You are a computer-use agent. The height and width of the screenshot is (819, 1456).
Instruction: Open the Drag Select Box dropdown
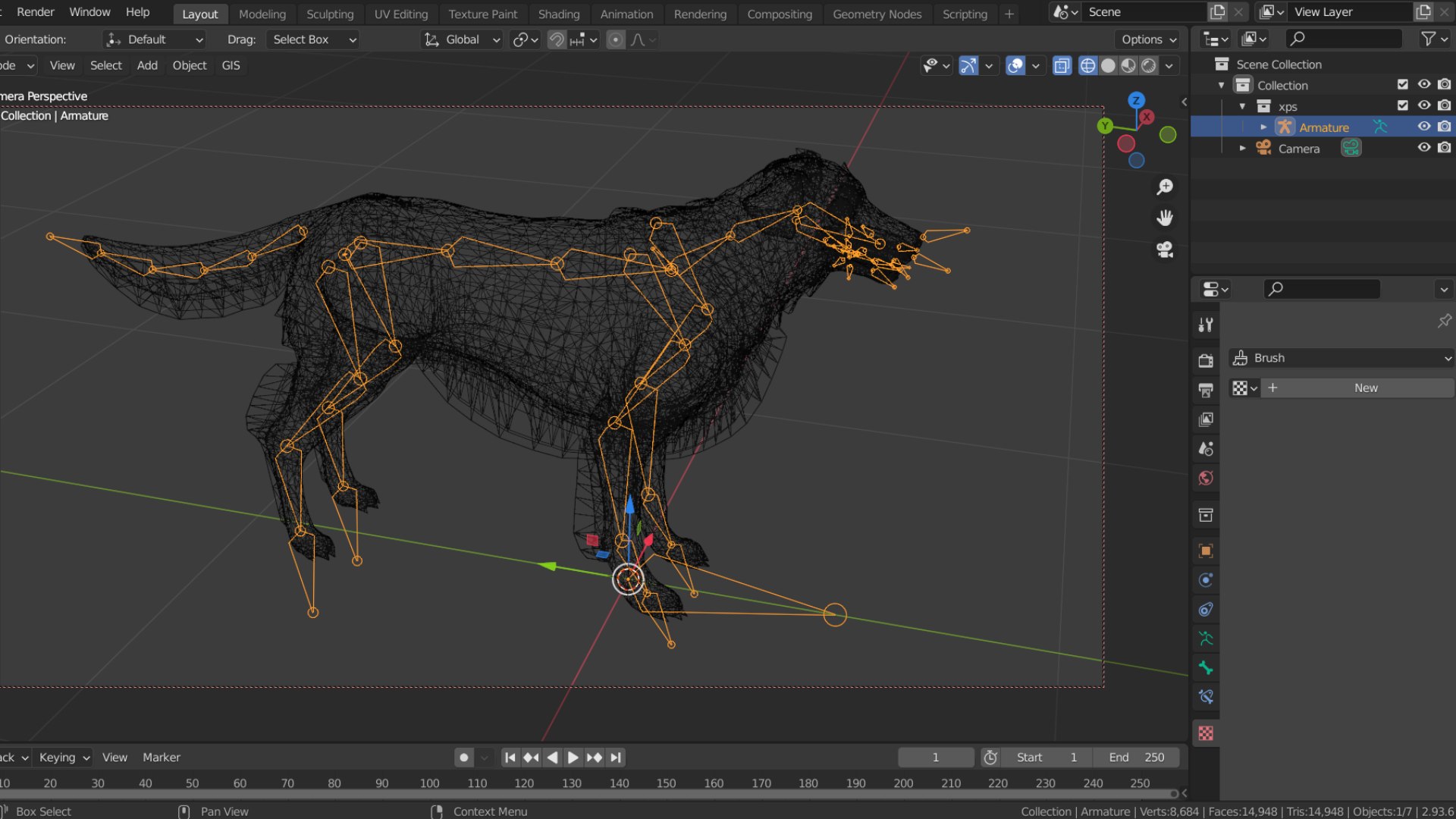point(313,39)
